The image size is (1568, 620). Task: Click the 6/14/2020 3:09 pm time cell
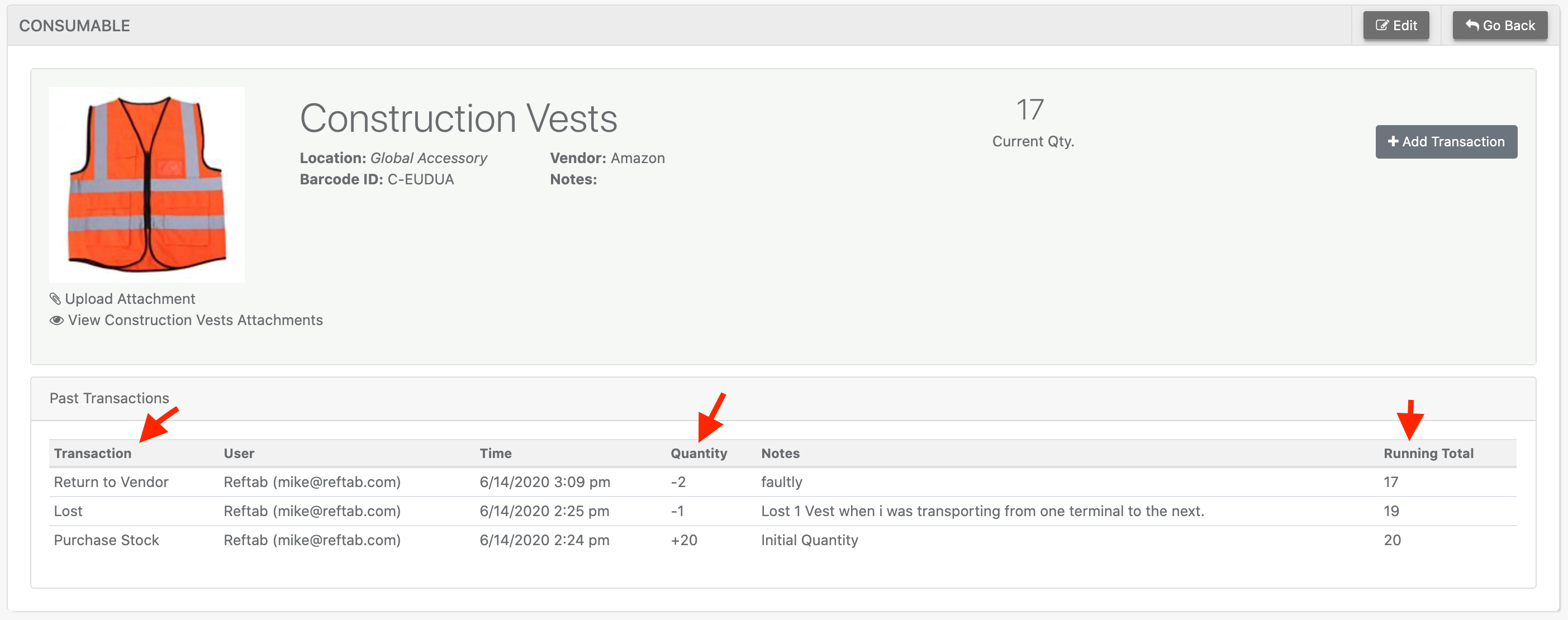pyautogui.click(x=545, y=482)
